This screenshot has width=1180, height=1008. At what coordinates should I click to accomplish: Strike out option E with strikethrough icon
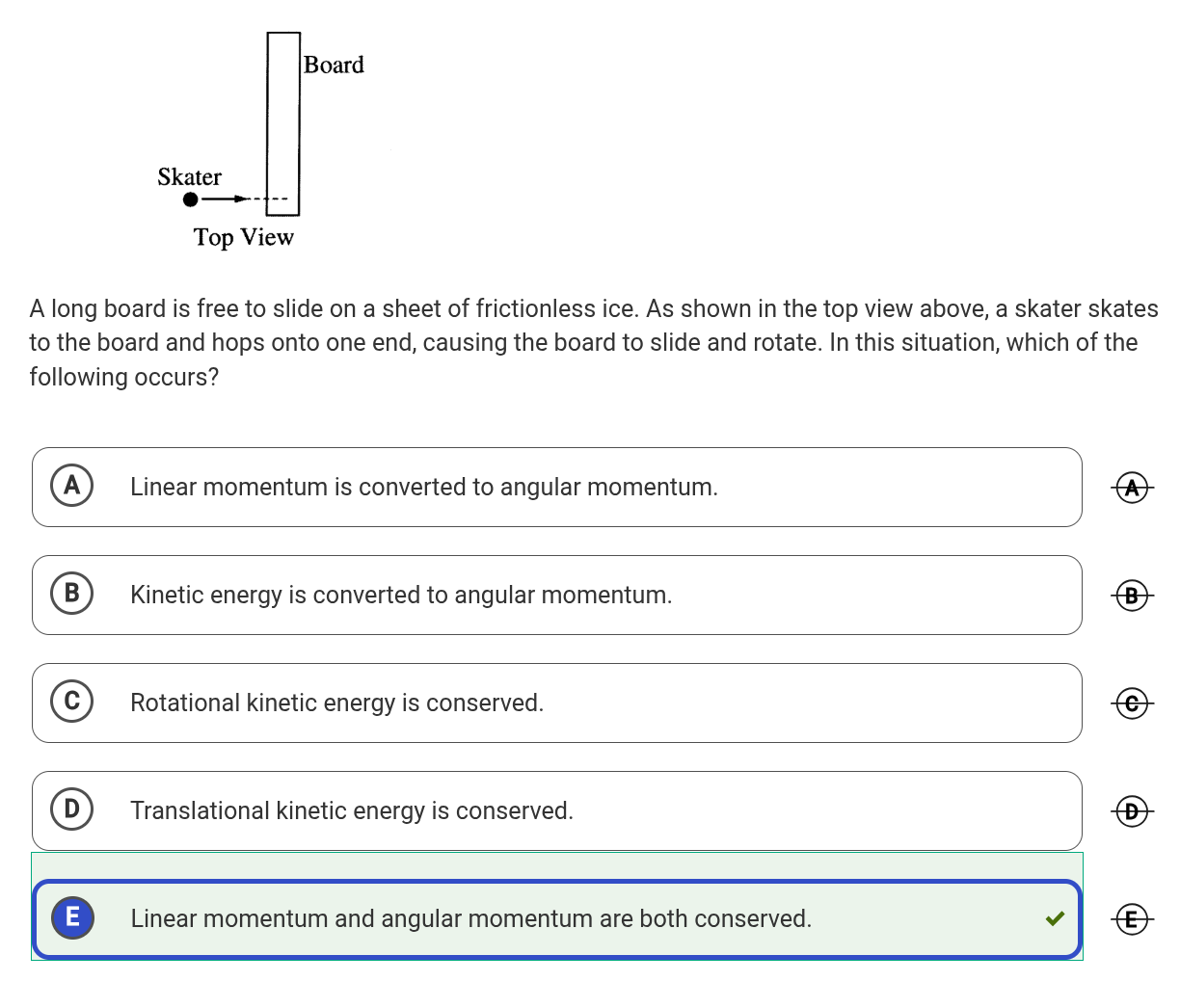point(1132,919)
